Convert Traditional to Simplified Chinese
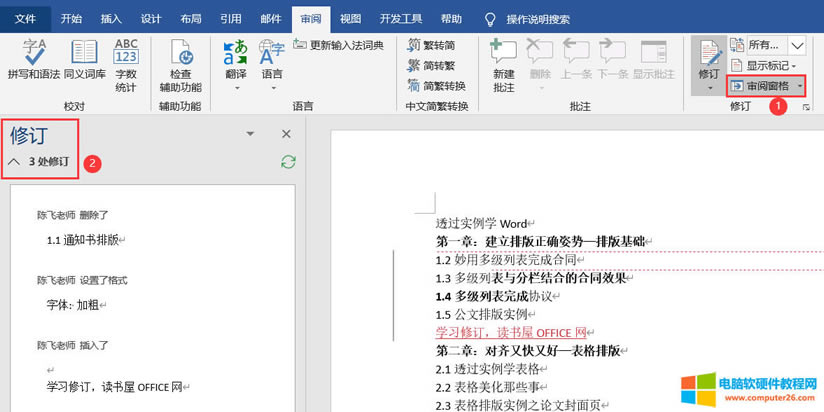The image size is (824, 412). (x=431, y=45)
